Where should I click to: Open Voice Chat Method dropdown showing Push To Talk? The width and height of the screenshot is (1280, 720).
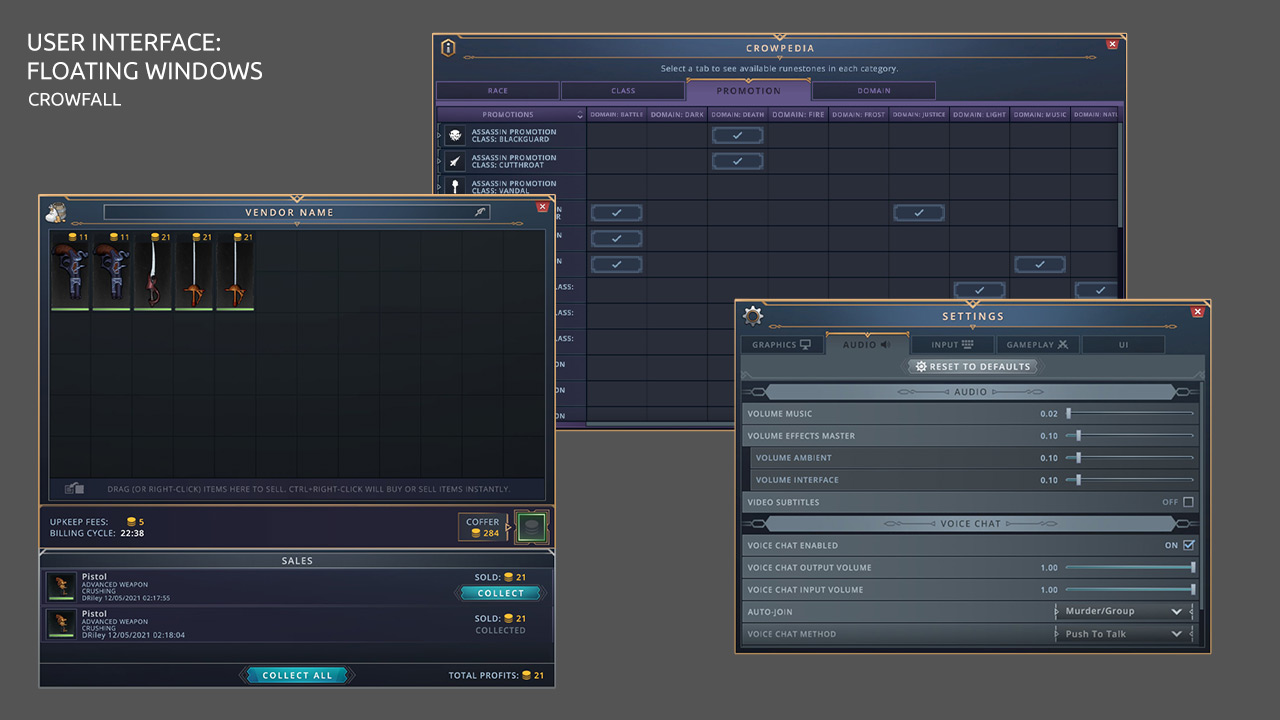coord(1124,634)
